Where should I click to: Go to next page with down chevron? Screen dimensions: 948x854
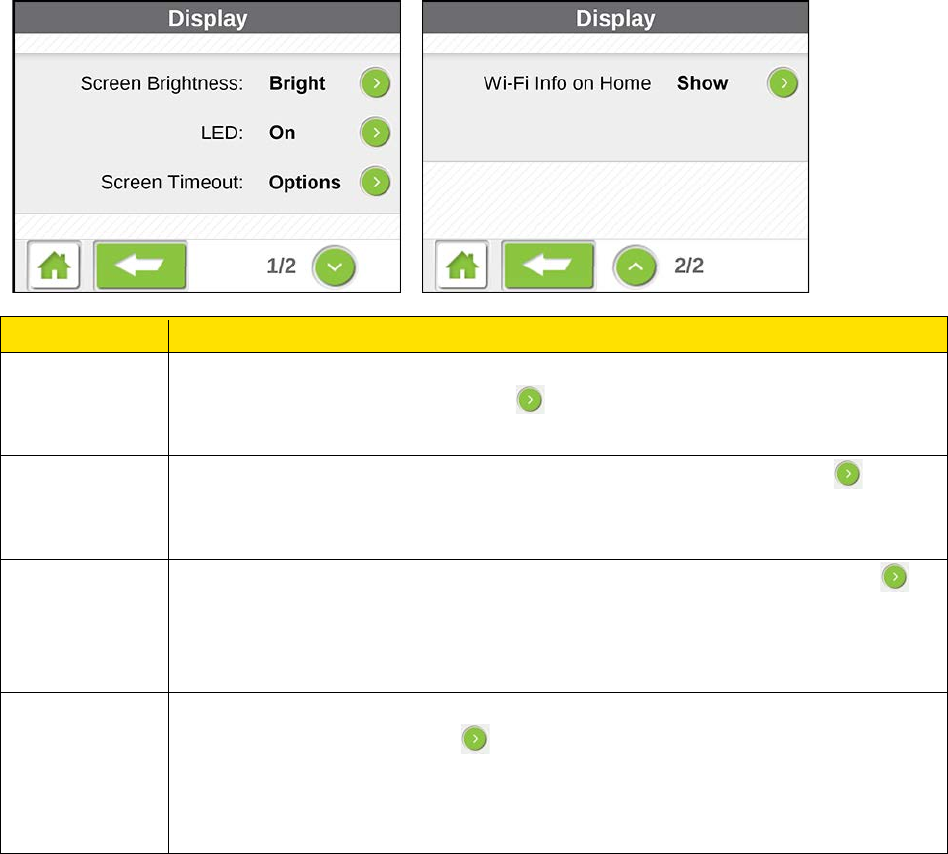[x=334, y=267]
